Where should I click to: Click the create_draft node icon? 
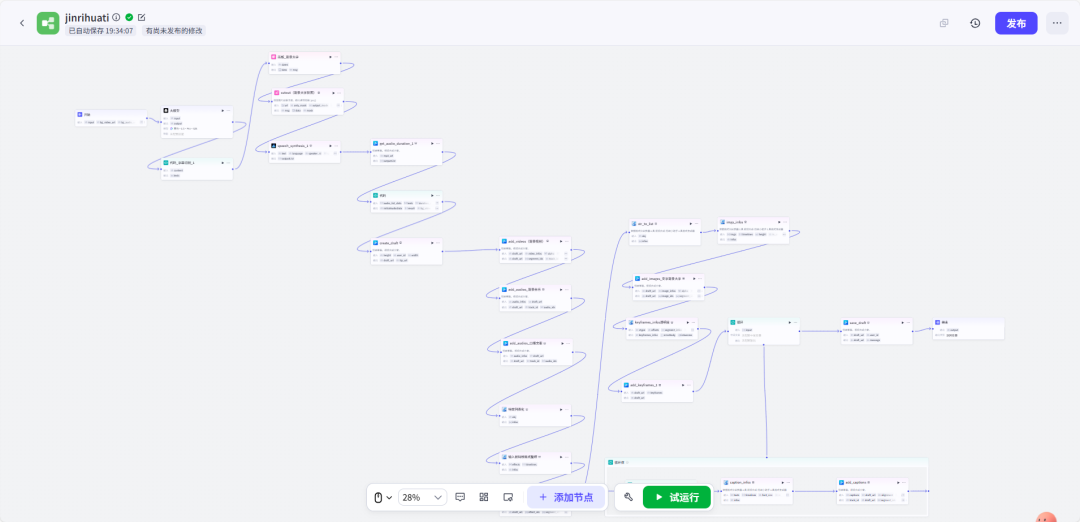click(x=375, y=242)
